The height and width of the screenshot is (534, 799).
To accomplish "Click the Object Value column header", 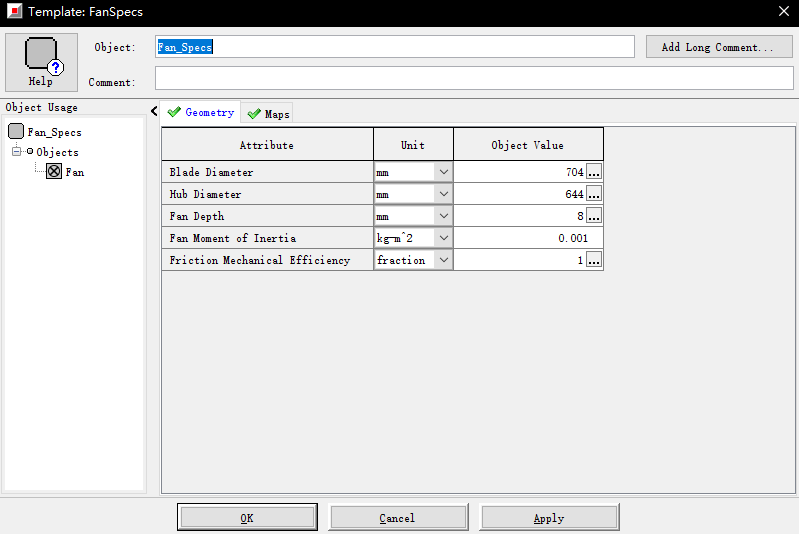I will click(x=528, y=145).
